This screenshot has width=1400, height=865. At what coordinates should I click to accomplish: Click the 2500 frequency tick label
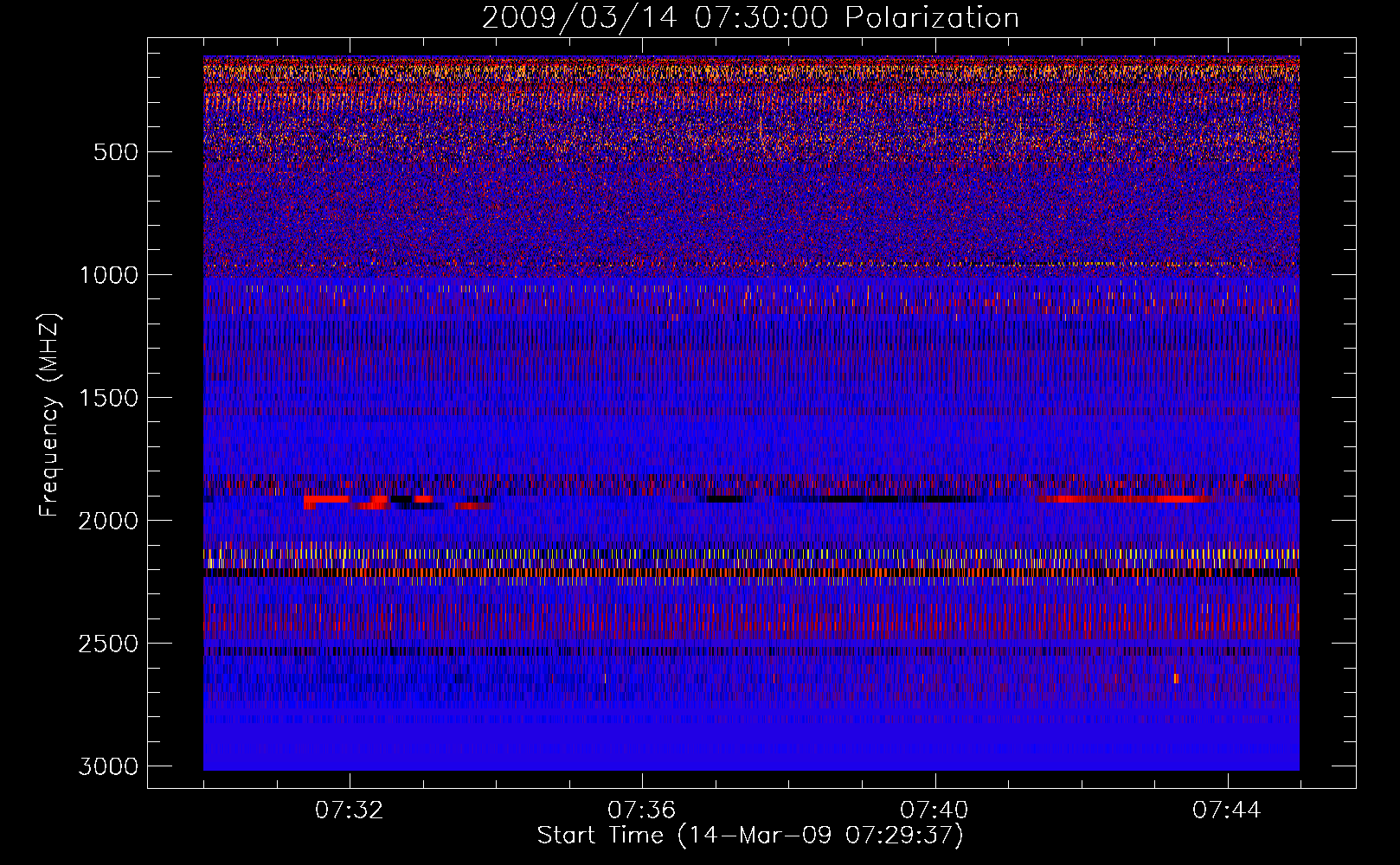point(108,644)
